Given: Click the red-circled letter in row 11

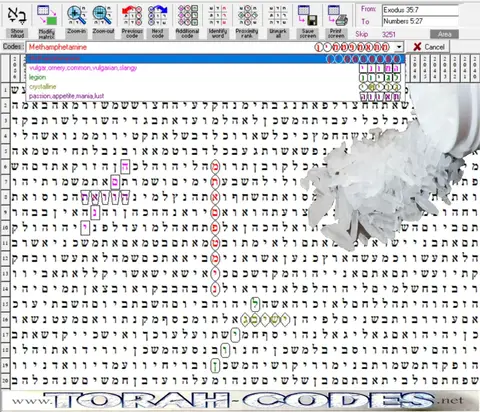Looking at the screenshot, I should [x=215, y=243].
